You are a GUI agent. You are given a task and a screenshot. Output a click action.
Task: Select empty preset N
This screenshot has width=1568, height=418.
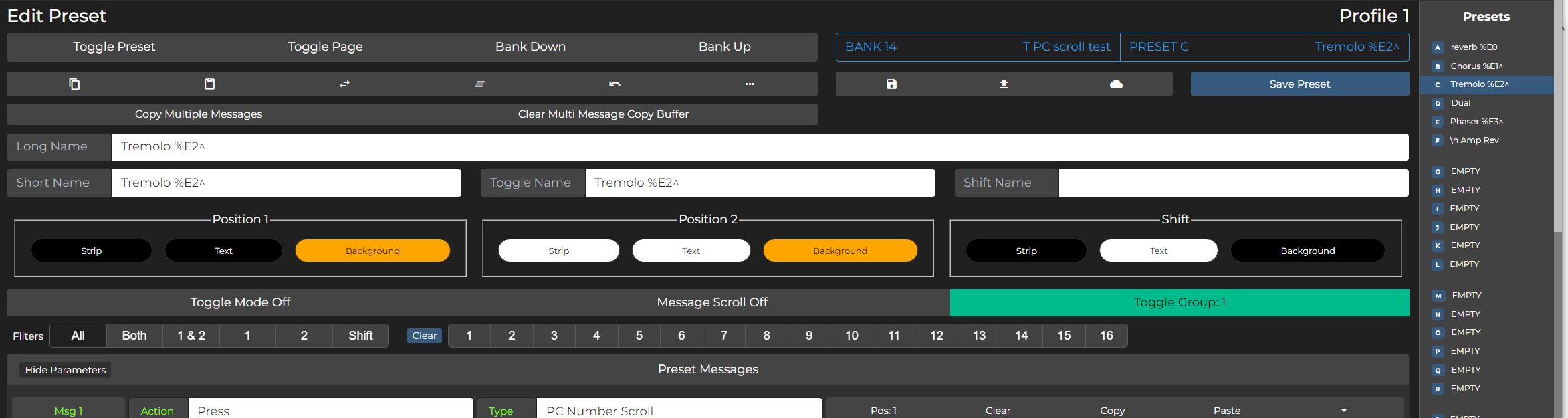pyautogui.click(x=1486, y=314)
